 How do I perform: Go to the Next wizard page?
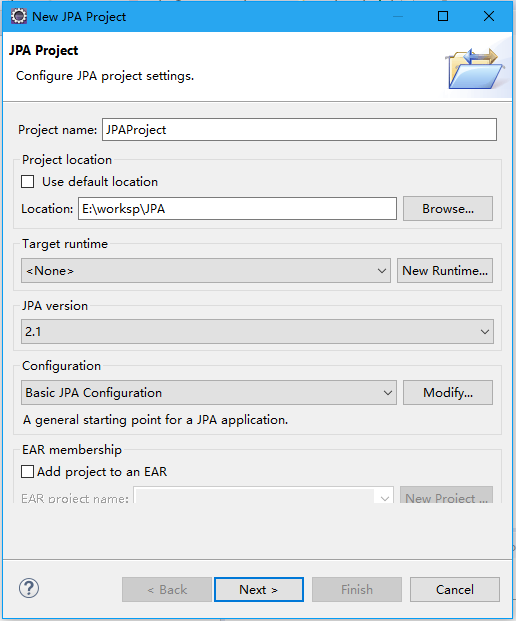259,590
